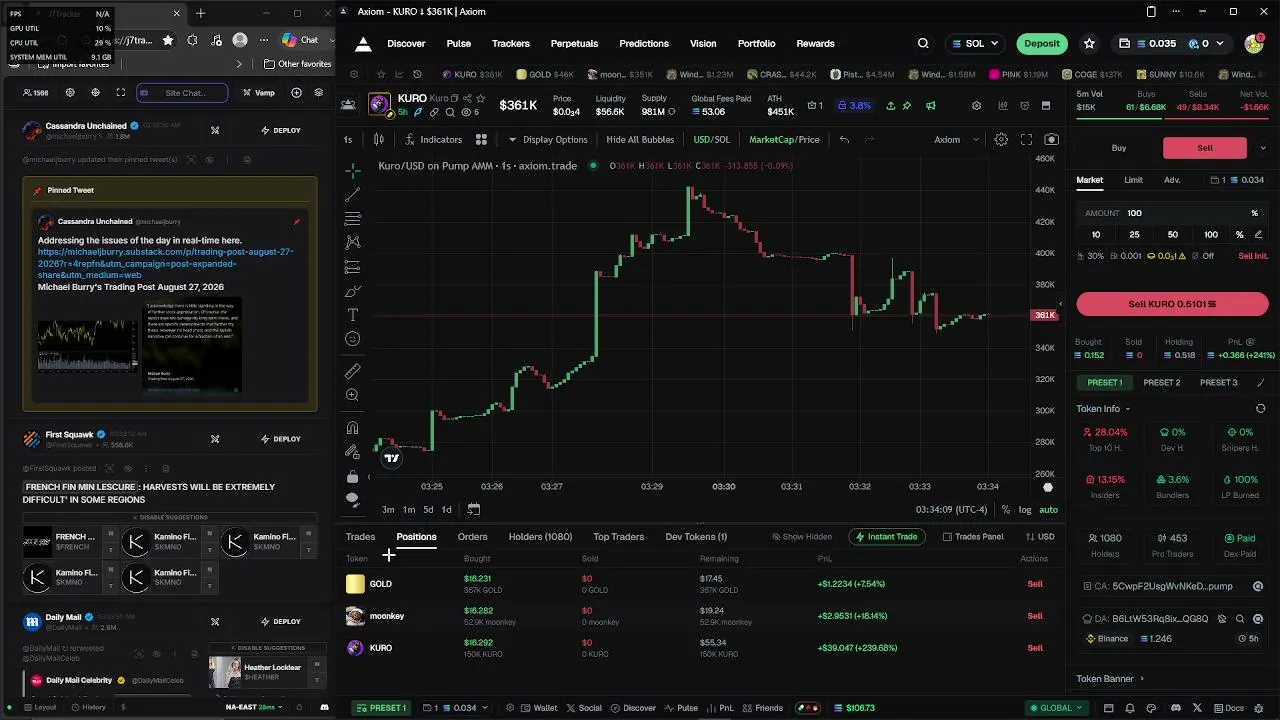Select the PRESET 2 button
Image resolution: width=1280 pixels, height=720 pixels.
pyautogui.click(x=1162, y=383)
